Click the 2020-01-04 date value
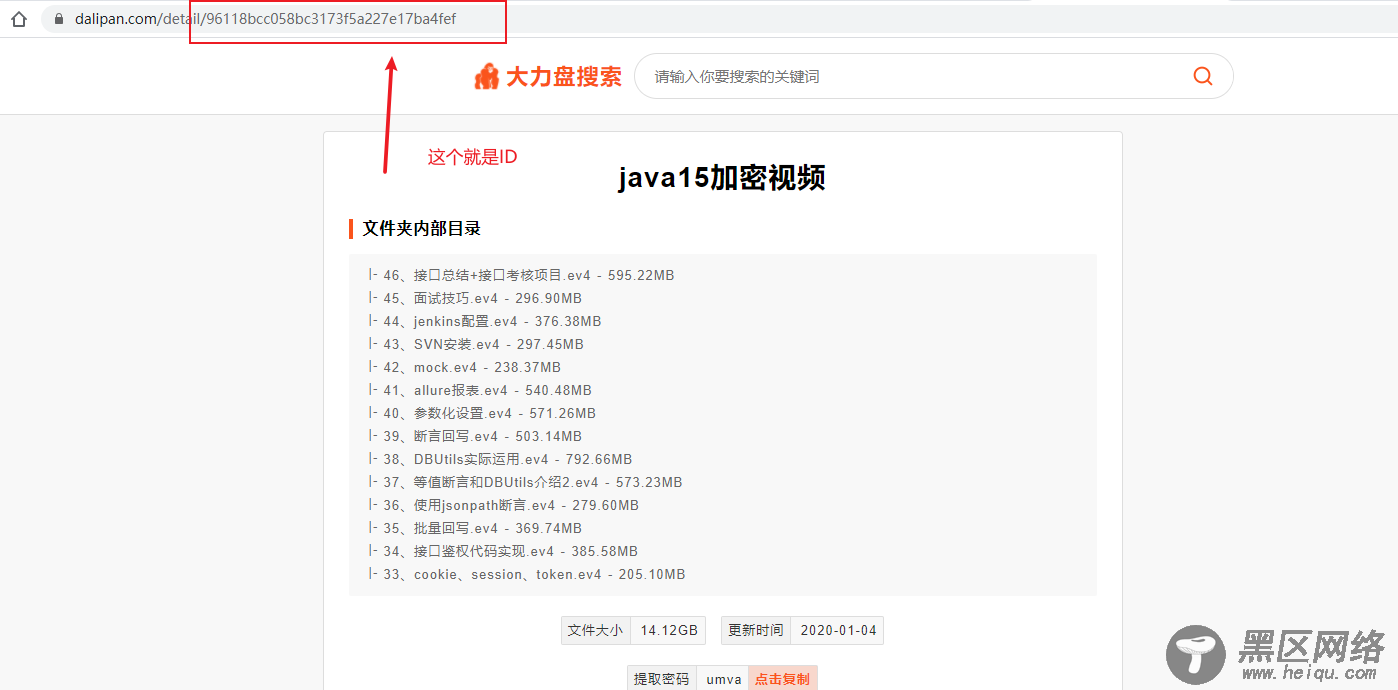 (x=838, y=630)
